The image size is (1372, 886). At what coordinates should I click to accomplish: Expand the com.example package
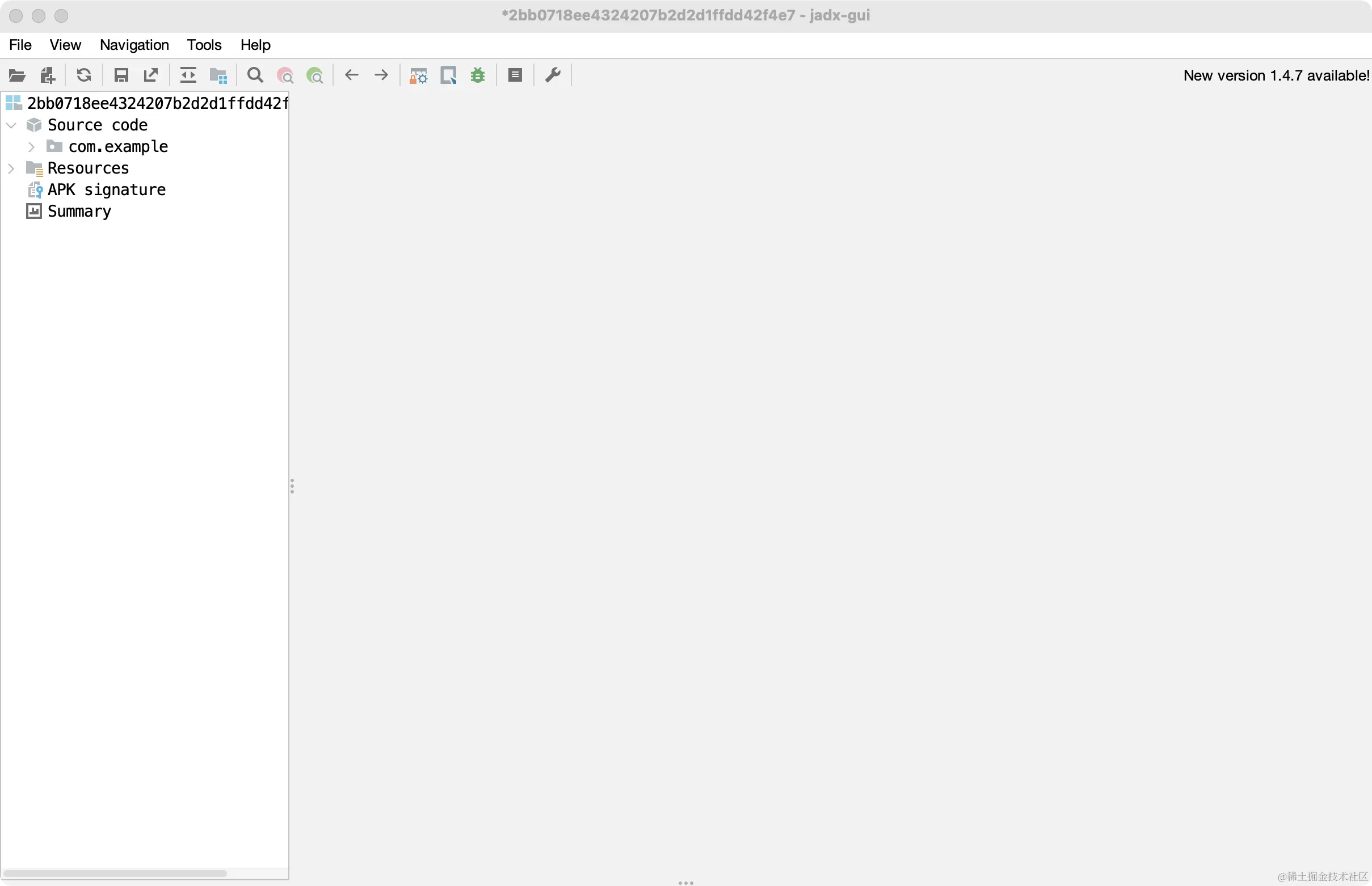(x=32, y=147)
